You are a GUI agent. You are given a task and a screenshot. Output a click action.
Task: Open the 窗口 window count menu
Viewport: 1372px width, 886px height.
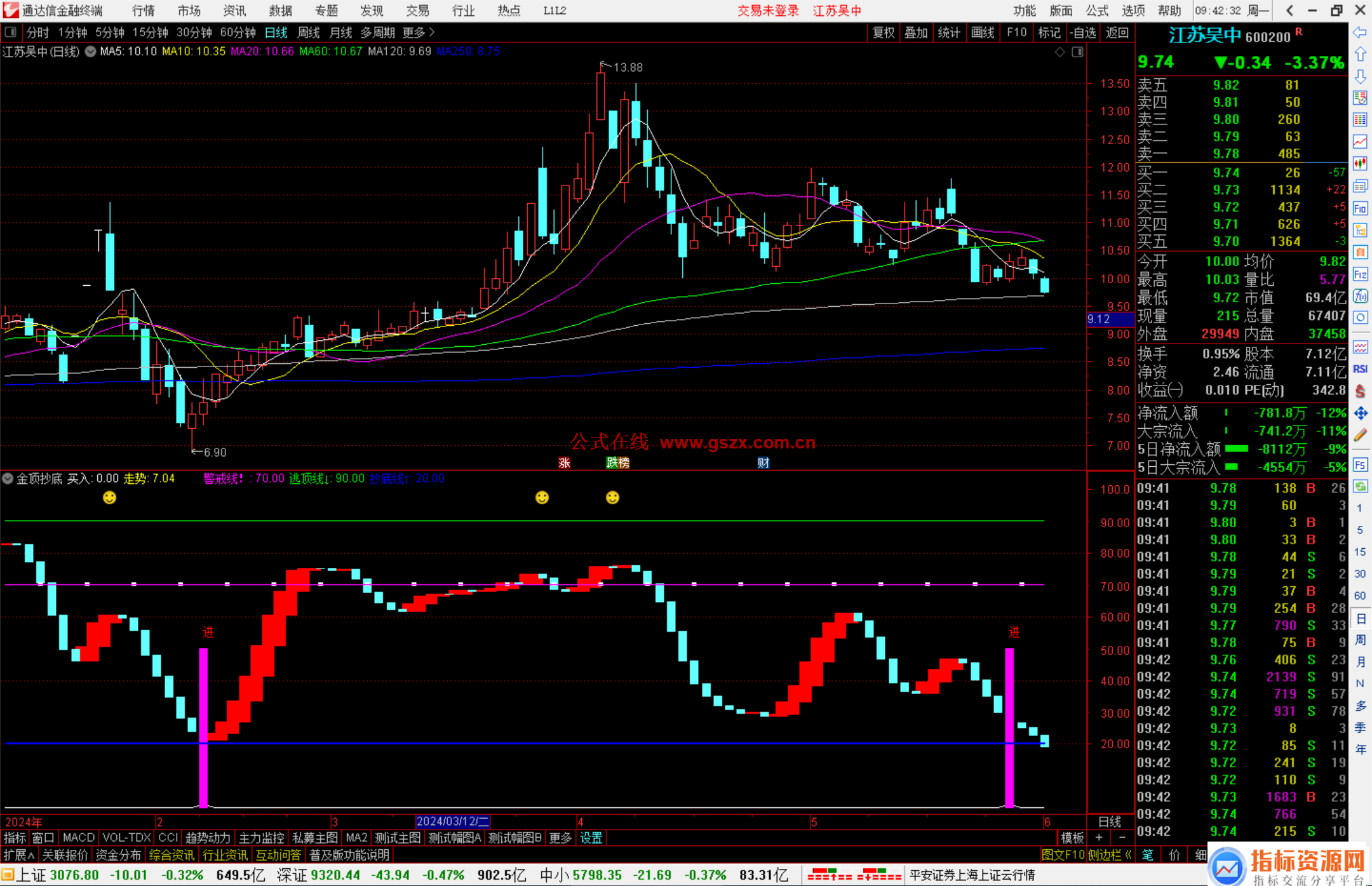click(x=43, y=838)
